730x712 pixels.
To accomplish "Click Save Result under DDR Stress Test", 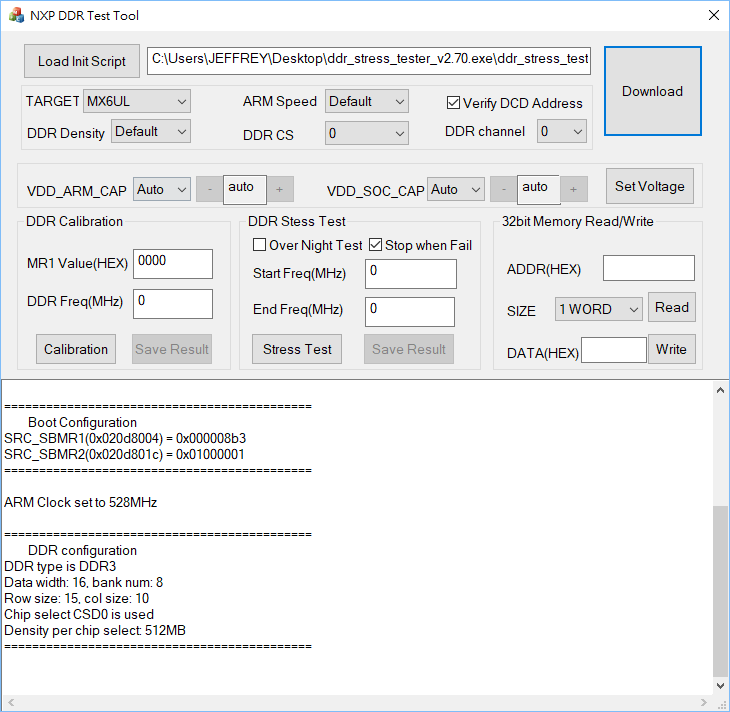I will click(x=409, y=349).
